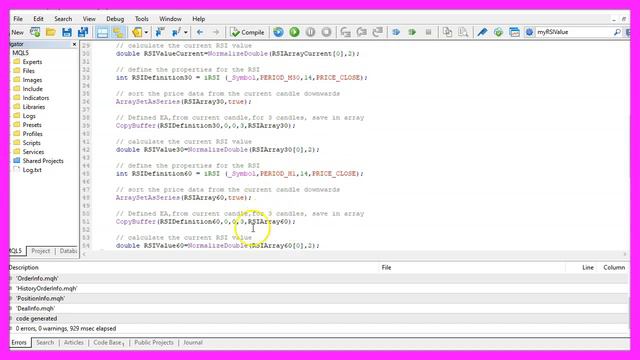Start profiling on real data (blue icon)
The width and height of the screenshot is (640, 360).
pyautogui.click(x=396, y=32)
